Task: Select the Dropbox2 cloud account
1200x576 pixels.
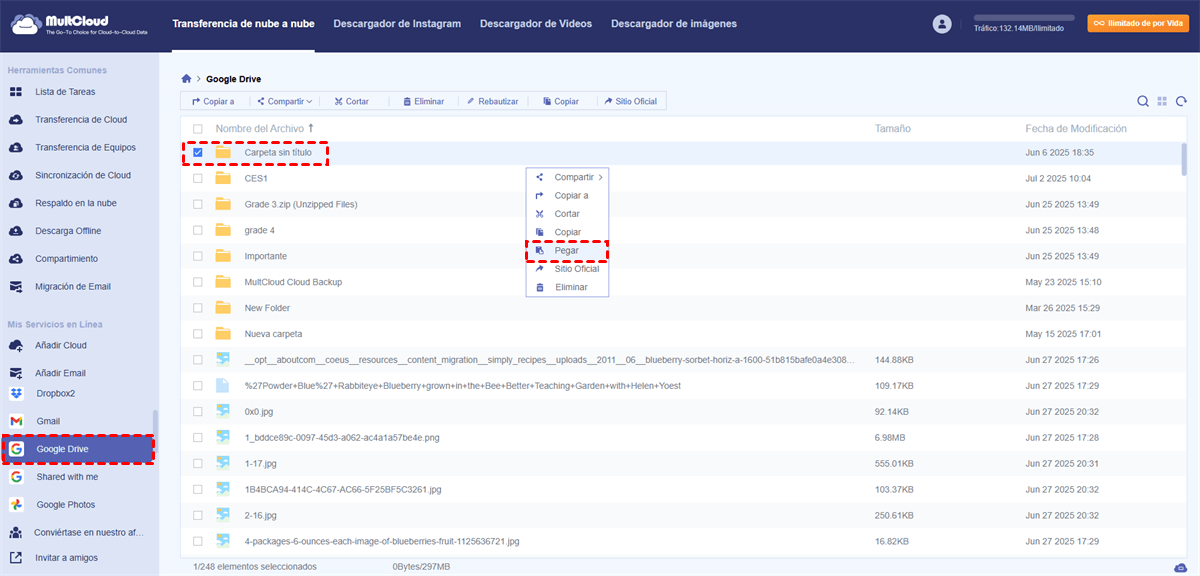Action: [56, 394]
